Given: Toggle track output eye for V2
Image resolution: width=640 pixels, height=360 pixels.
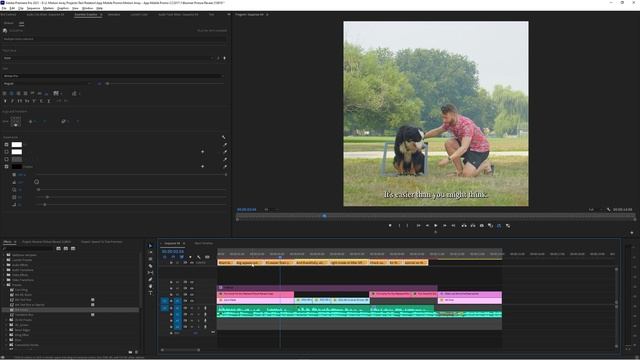Looking at the screenshot, I should pos(191,294).
